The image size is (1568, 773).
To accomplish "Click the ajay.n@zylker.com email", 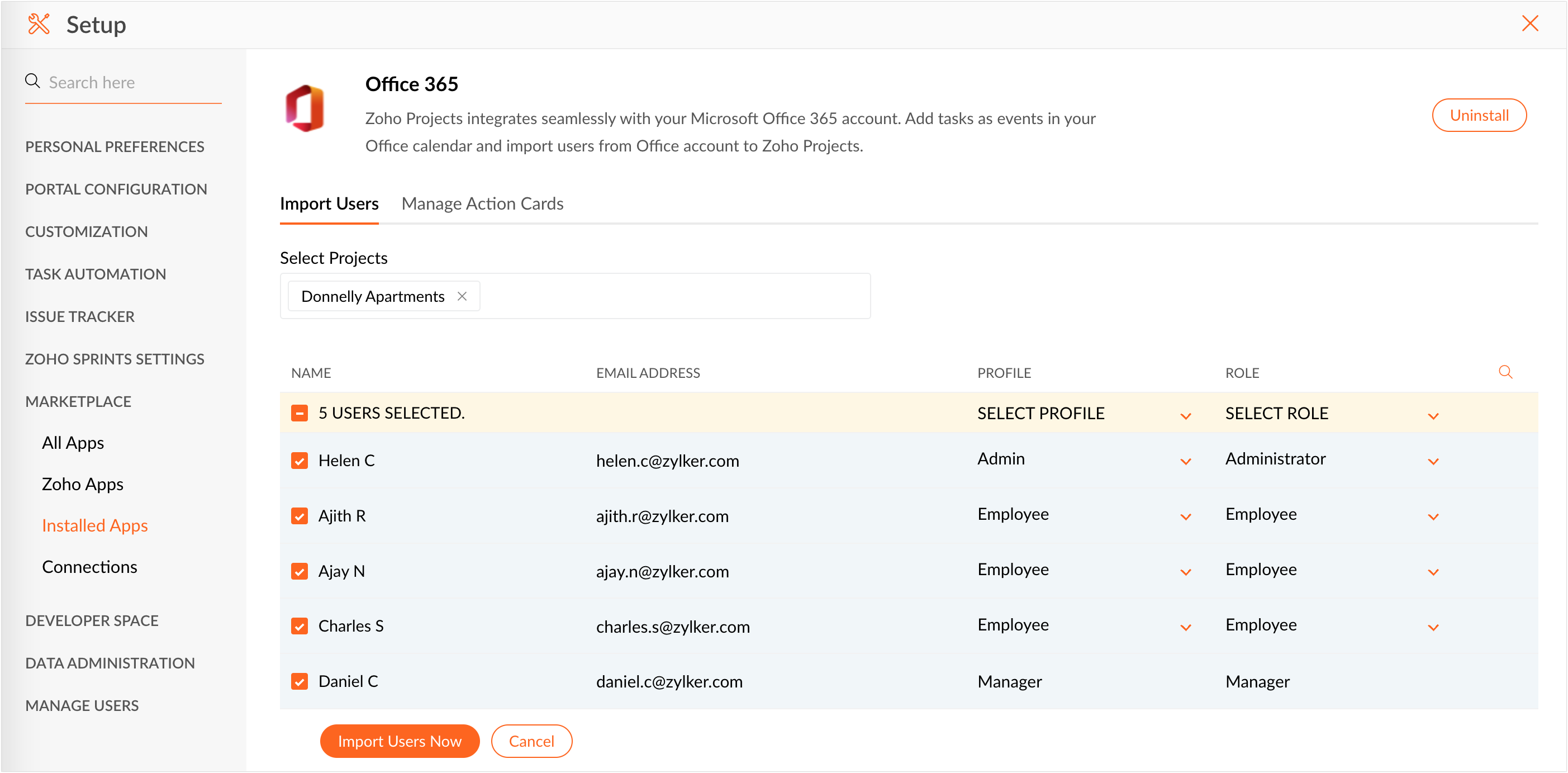I will click(662, 572).
